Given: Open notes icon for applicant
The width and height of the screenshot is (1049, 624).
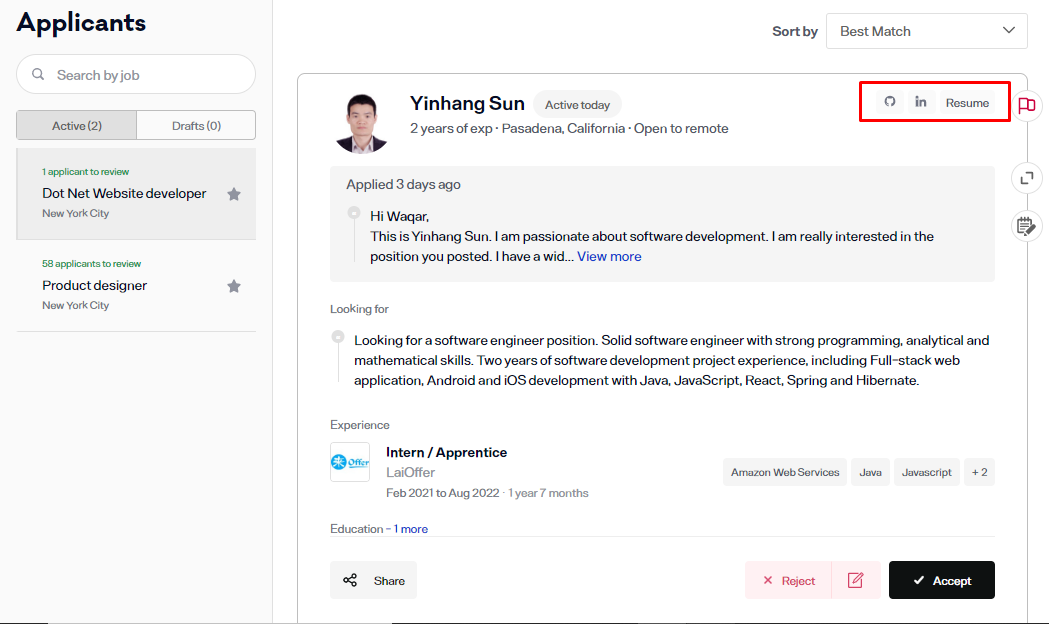Looking at the screenshot, I should click(1025, 225).
